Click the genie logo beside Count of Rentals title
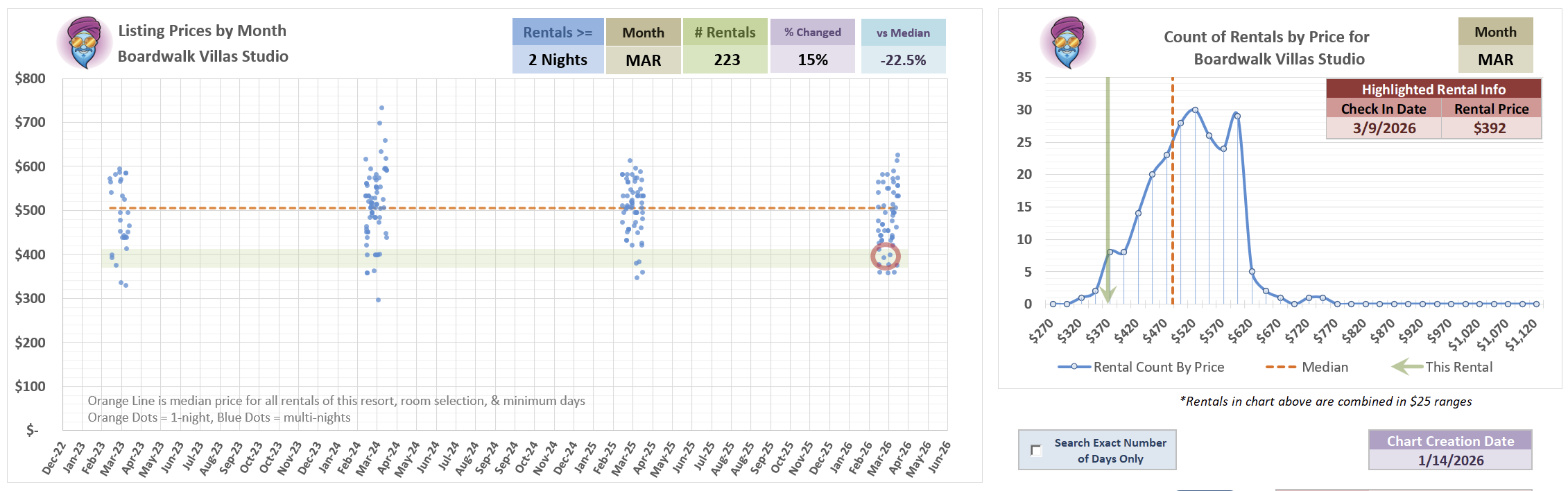The width and height of the screenshot is (1568, 491). point(1067,43)
